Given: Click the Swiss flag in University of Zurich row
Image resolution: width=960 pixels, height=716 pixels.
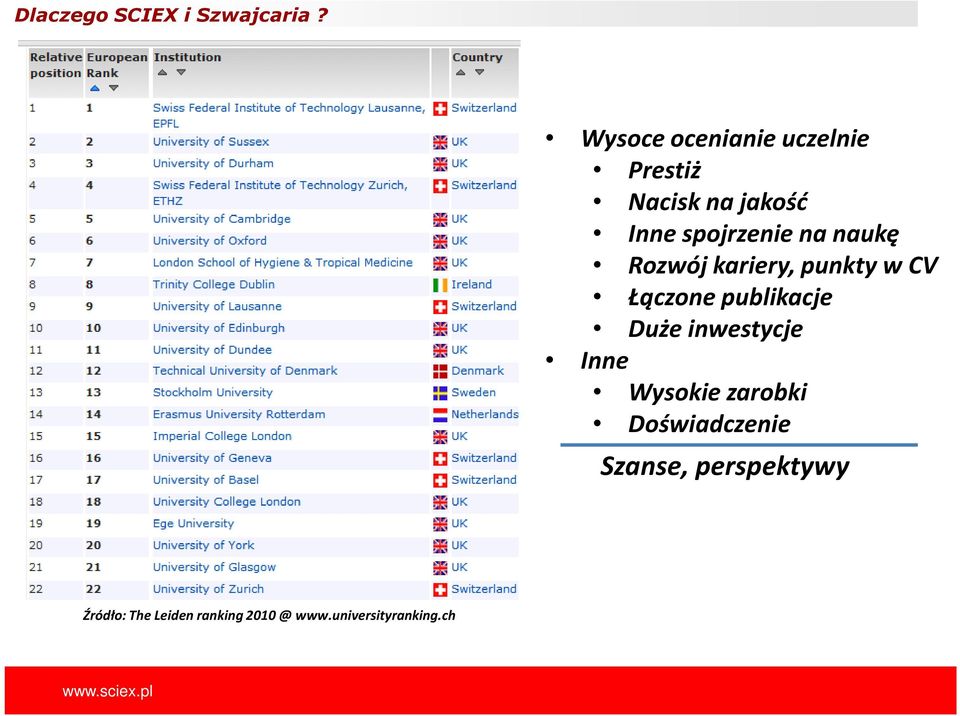Looking at the screenshot, I should click(440, 590).
